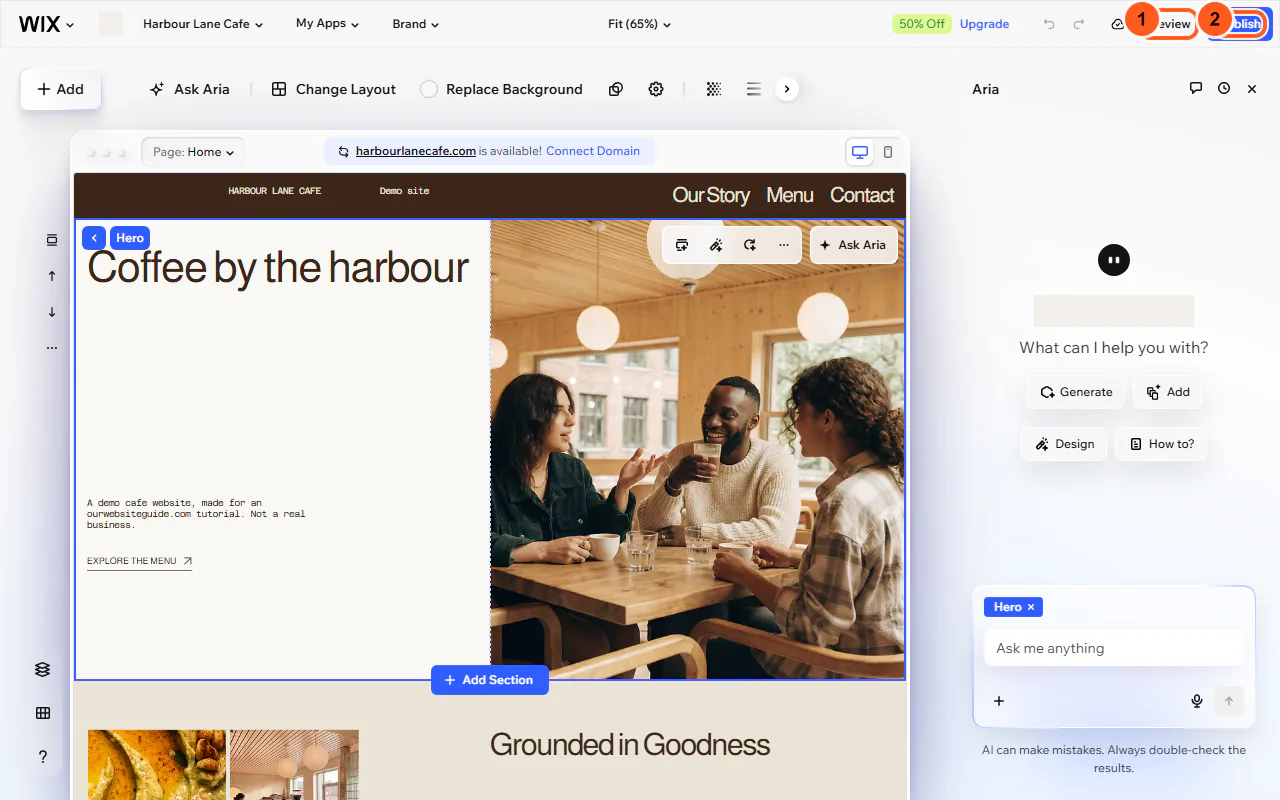Click the Ask me anything input field
The image size is (1280, 800).
(x=1114, y=648)
